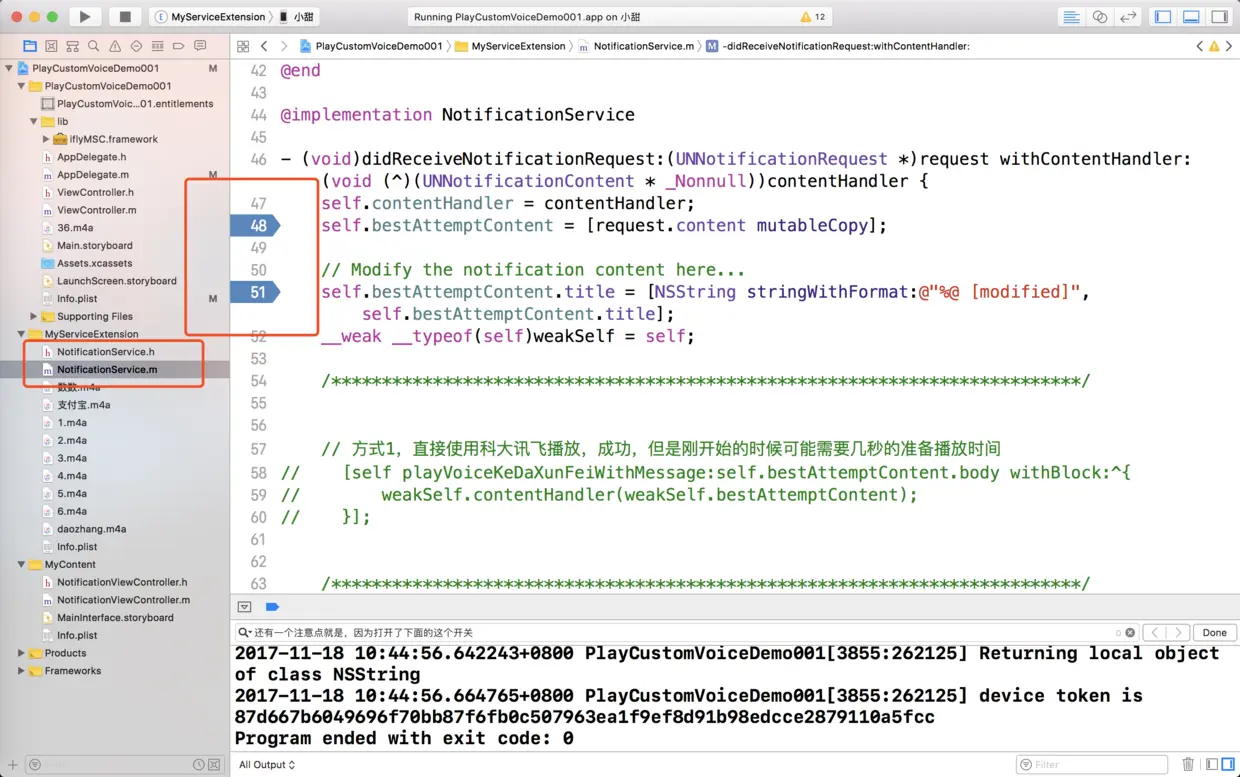The height and width of the screenshot is (777, 1240).
Task: Show the Assistant editor
Action: point(1099,17)
